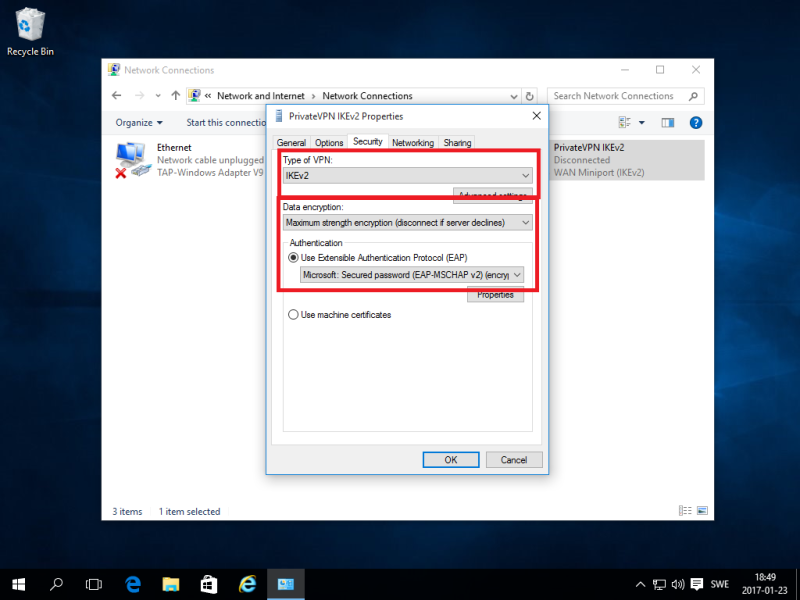Viewport: 800px width, 600px height.
Task: Click the OK button
Action: point(450,460)
